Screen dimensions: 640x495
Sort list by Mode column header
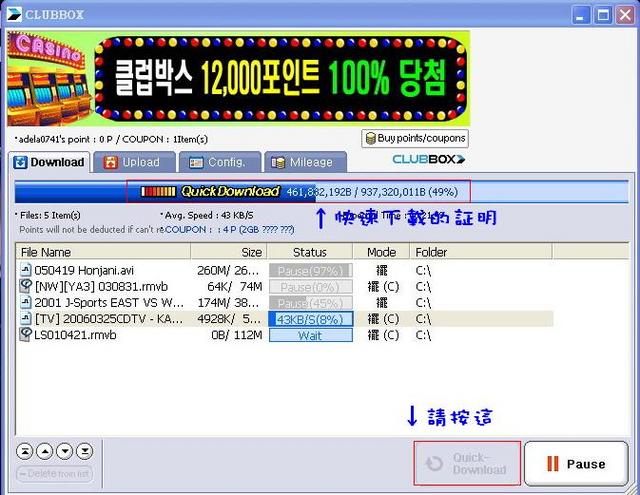tap(382, 252)
